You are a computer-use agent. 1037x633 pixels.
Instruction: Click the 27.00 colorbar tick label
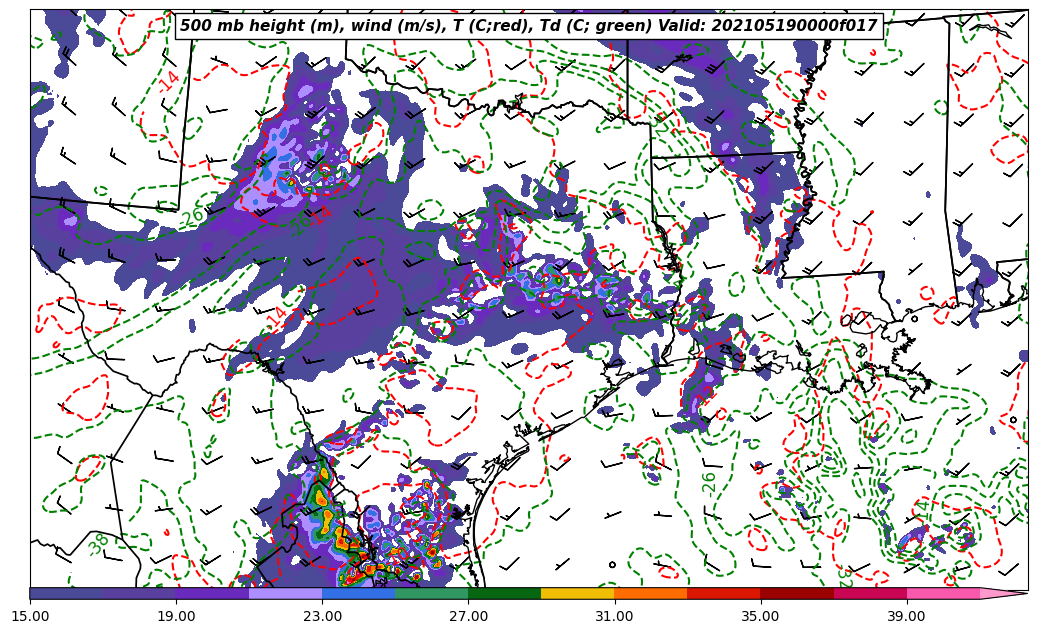click(x=468, y=616)
